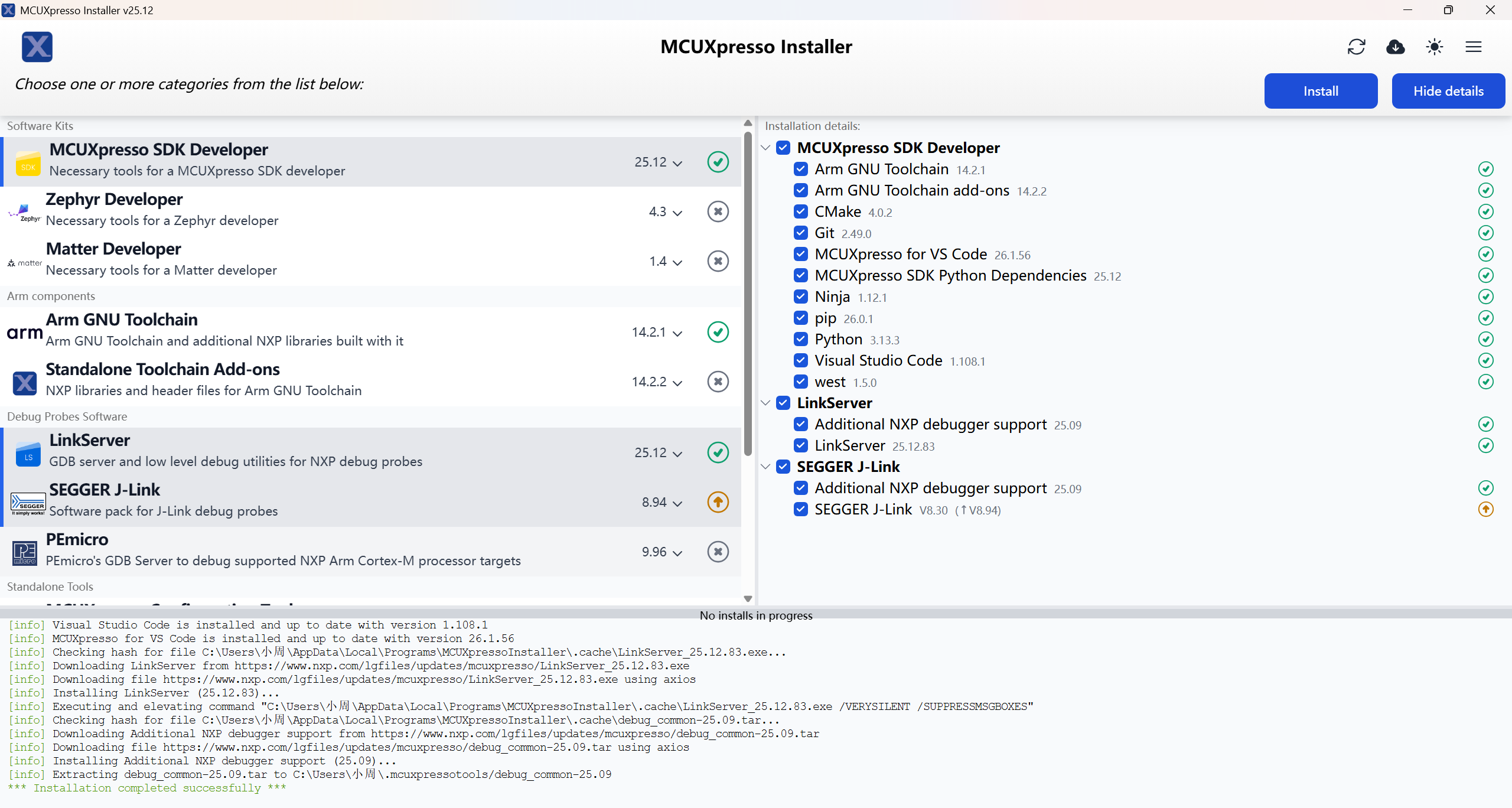Screen dimensions: 1512x808
Task: Click the arm logo icon
Action: tap(25, 333)
